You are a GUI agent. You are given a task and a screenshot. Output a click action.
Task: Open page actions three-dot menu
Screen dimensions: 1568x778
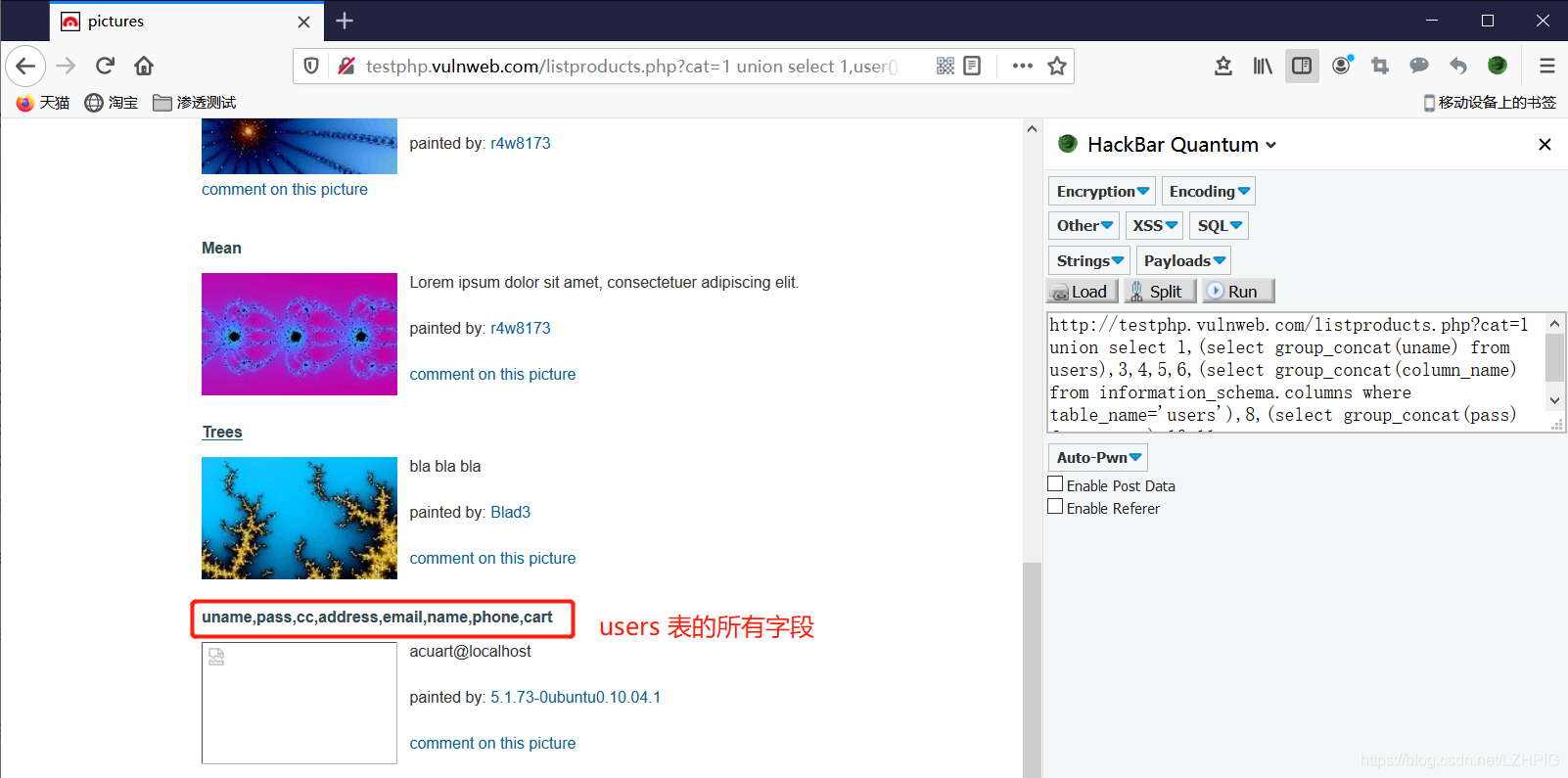click(x=1023, y=66)
